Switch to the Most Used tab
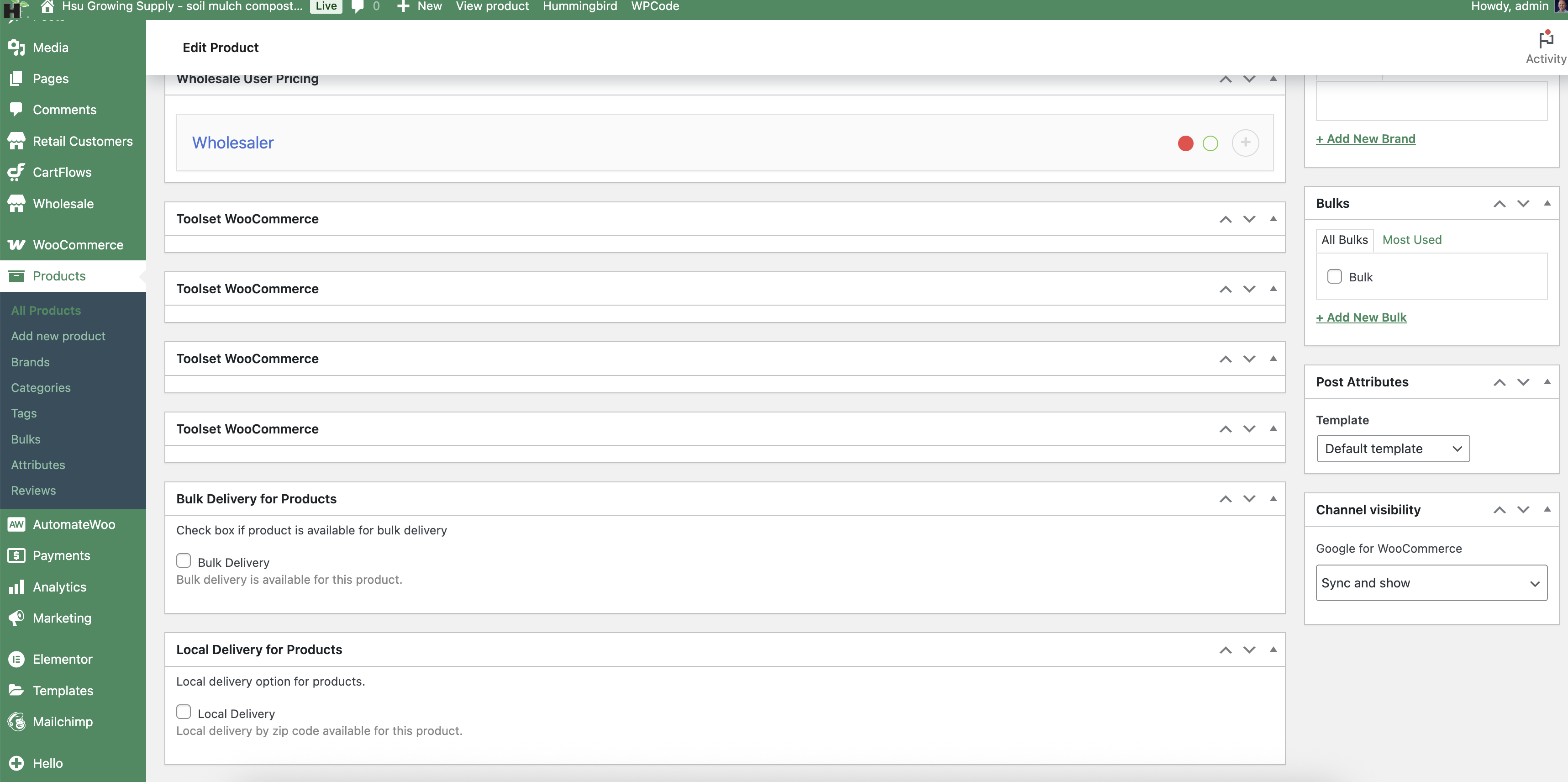 tap(1411, 239)
